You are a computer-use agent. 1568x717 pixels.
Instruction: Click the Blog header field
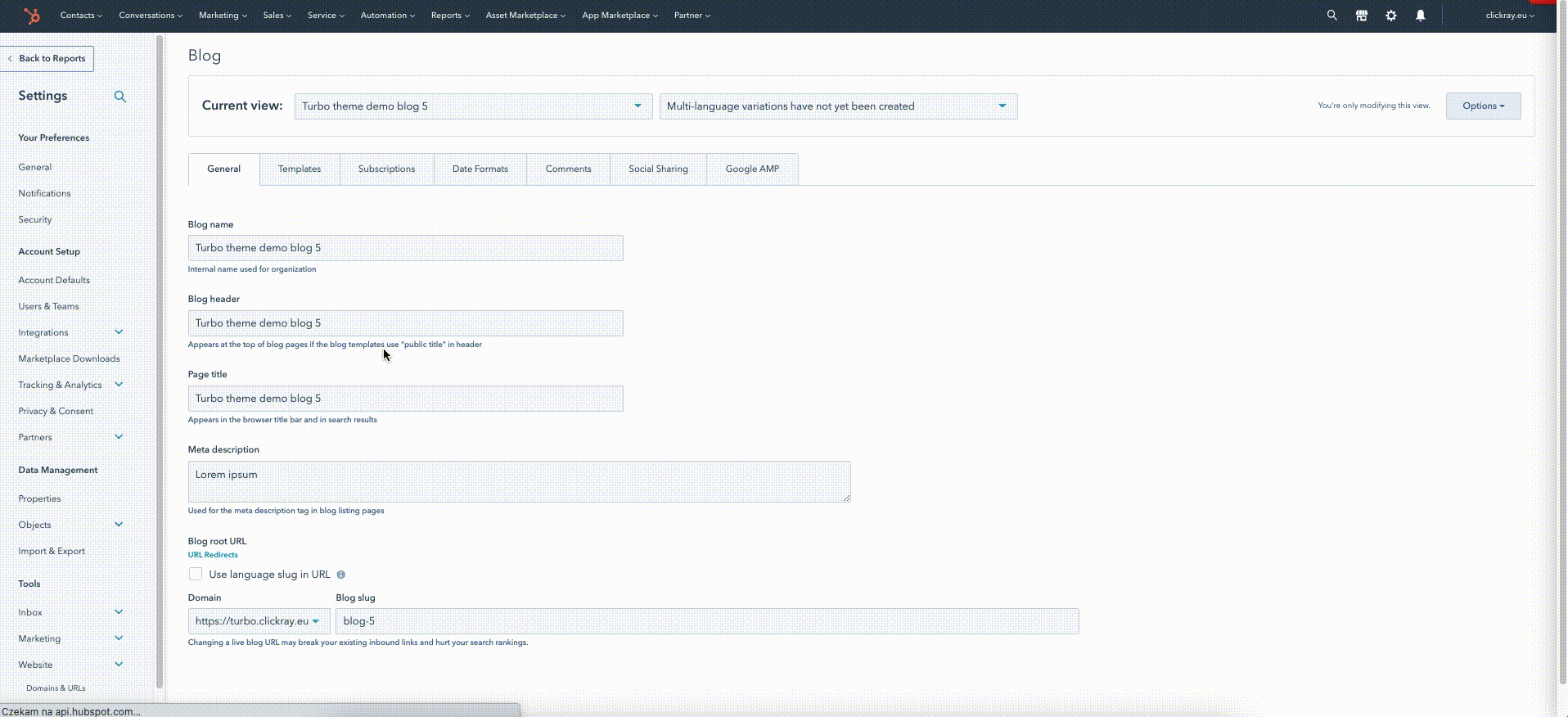click(x=405, y=323)
